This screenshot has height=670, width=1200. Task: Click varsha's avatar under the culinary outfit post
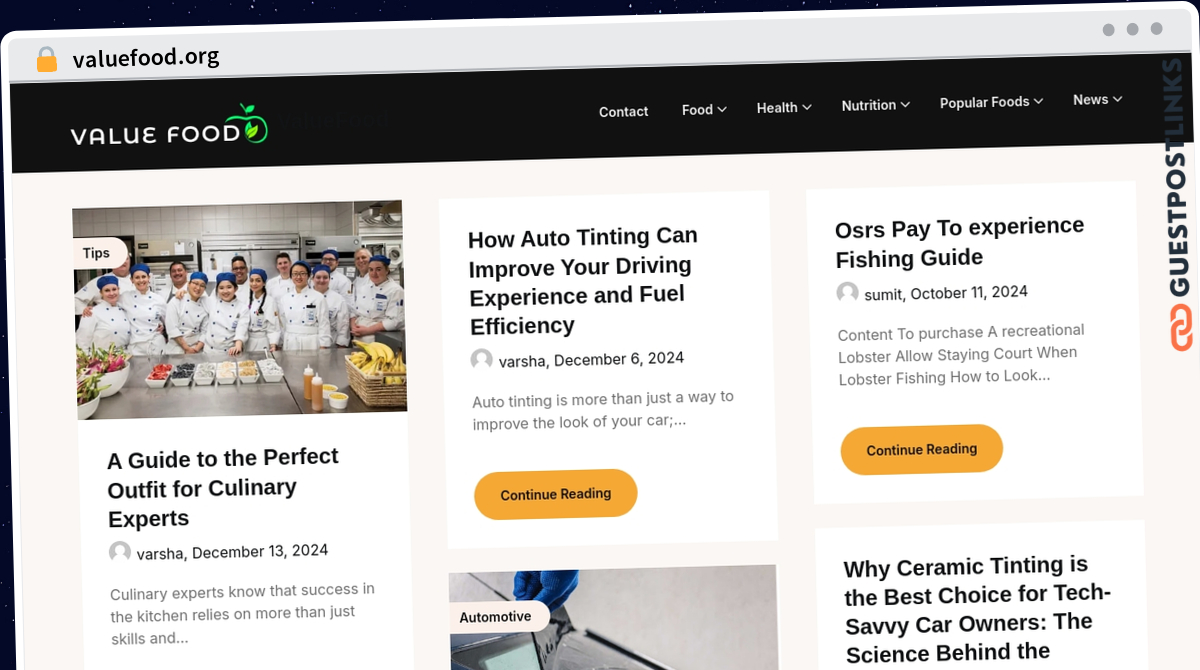[x=120, y=552]
